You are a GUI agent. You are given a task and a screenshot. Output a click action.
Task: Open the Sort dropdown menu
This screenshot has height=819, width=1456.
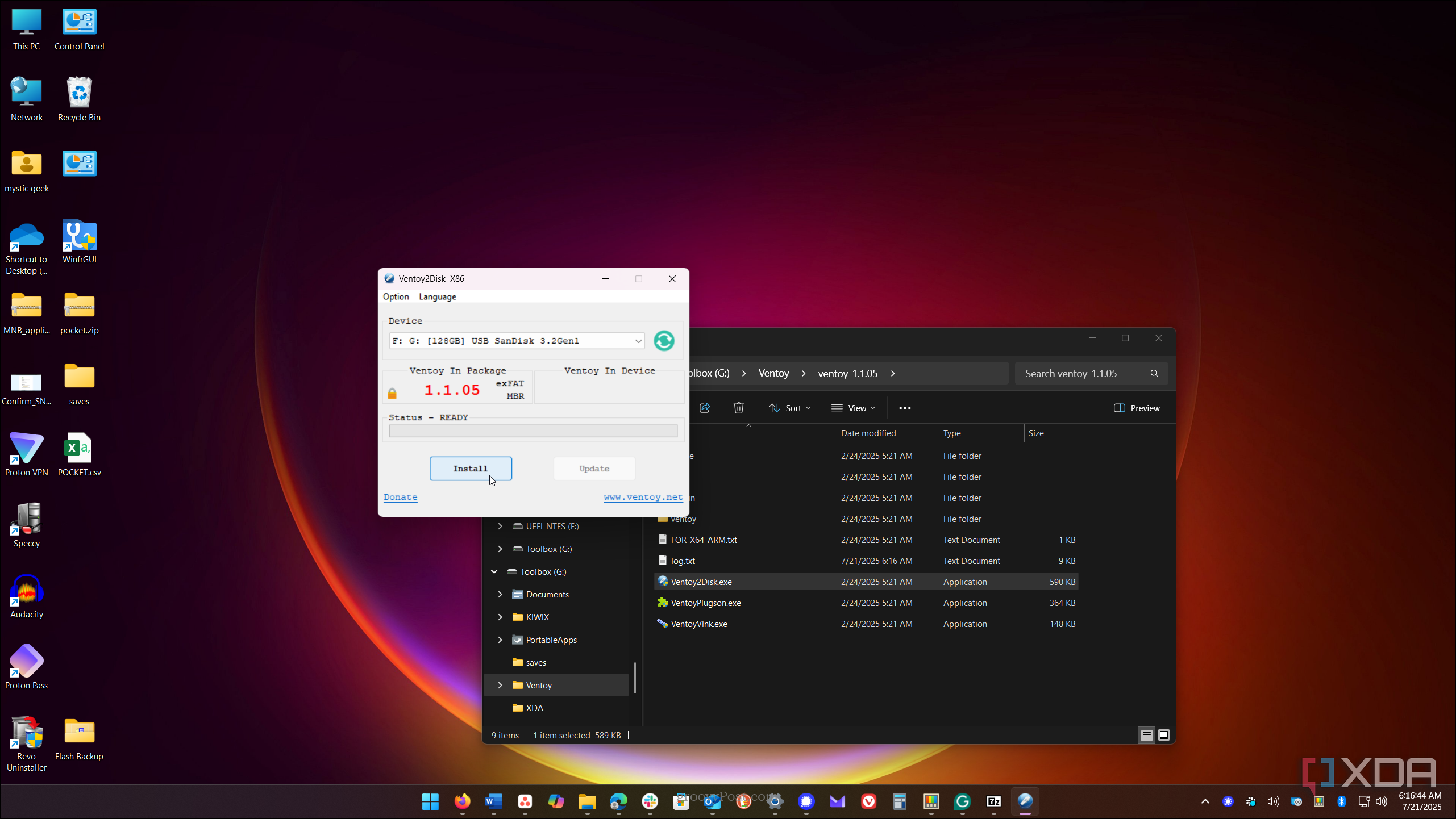click(x=789, y=408)
